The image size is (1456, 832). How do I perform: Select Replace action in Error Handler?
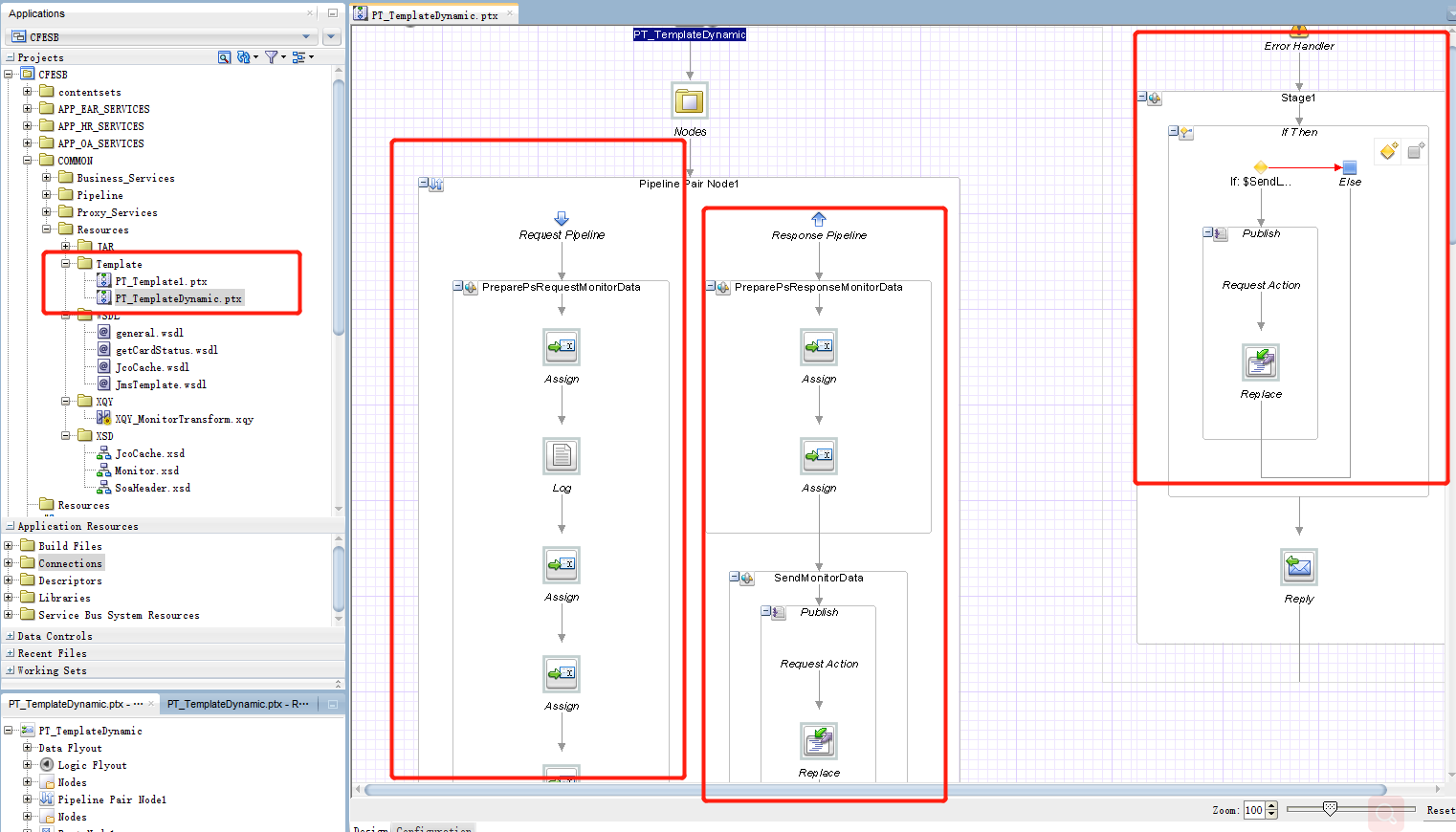click(1261, 361)
